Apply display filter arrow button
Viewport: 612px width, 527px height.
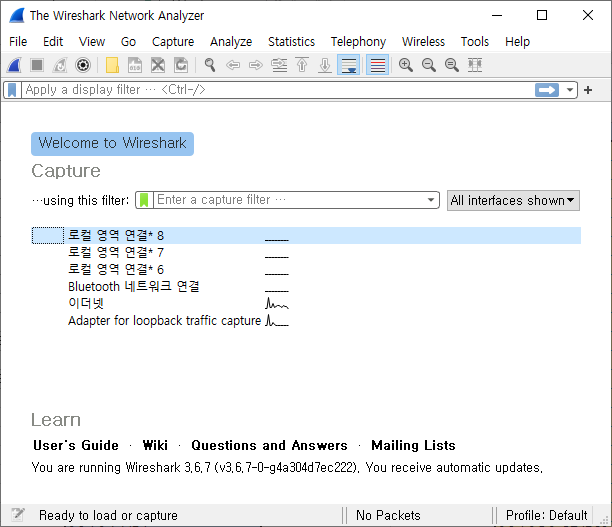coord(547,90)
